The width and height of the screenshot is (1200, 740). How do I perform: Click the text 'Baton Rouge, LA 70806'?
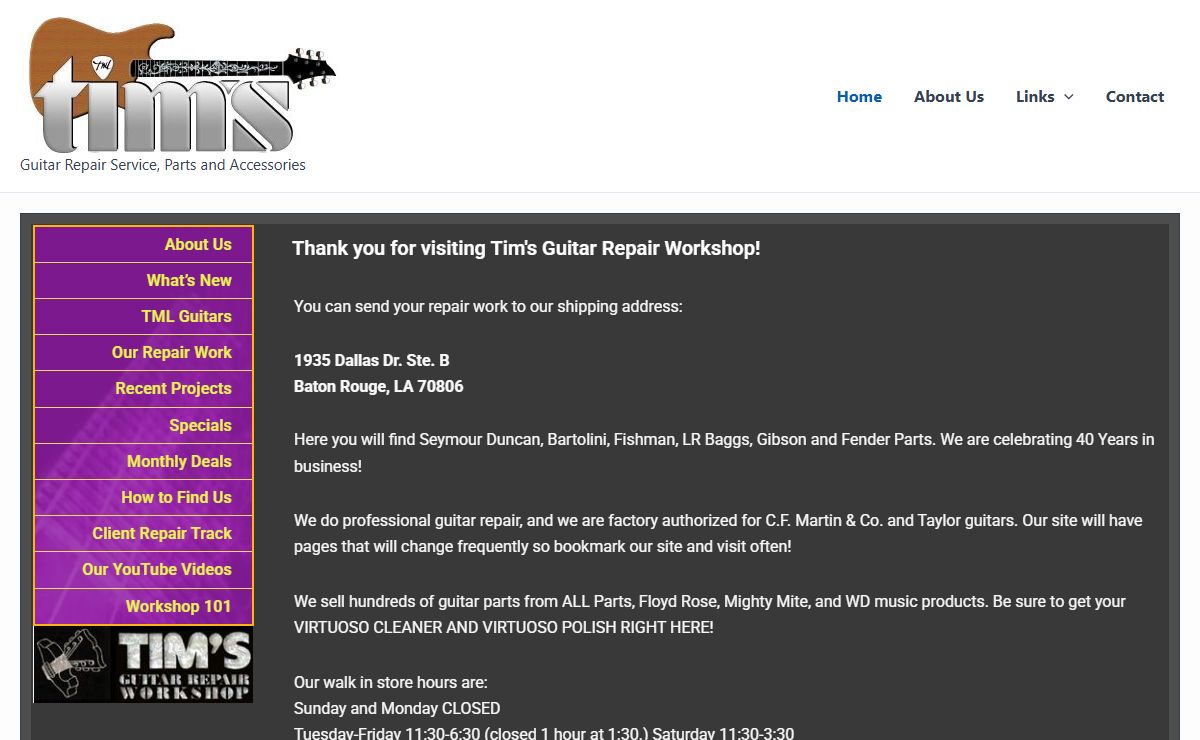[379, 386]
